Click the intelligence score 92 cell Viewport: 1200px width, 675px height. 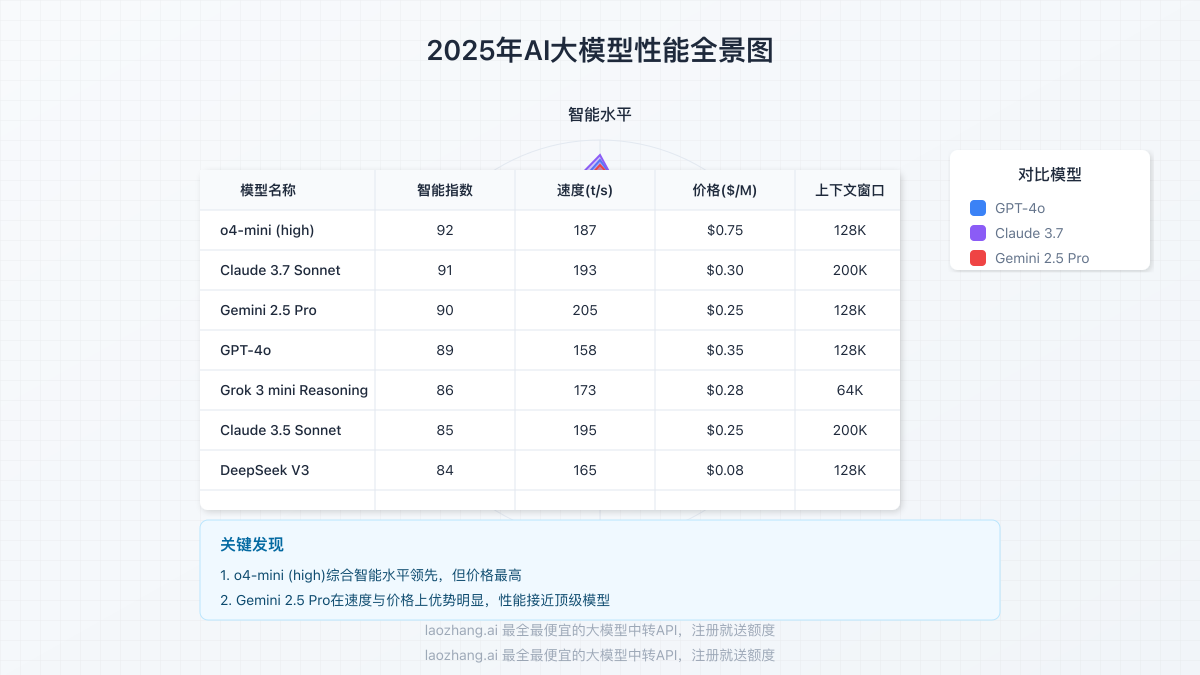coord(445,230)
